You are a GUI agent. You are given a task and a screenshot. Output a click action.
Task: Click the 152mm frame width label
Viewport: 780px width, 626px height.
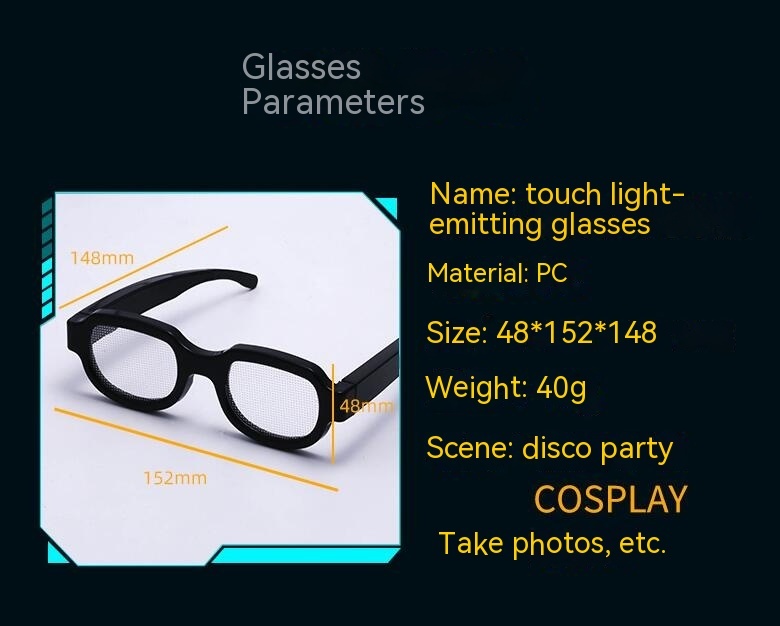(x=175, y=478)
